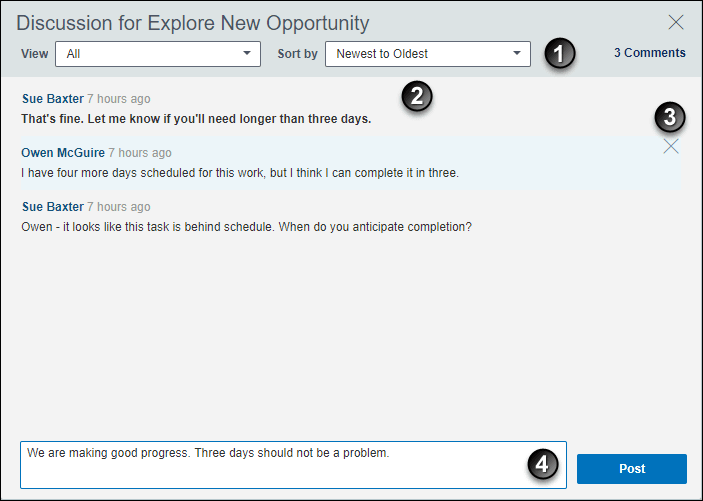
Task: Close the Discussion dialog with the X icon
Action: 676,22
